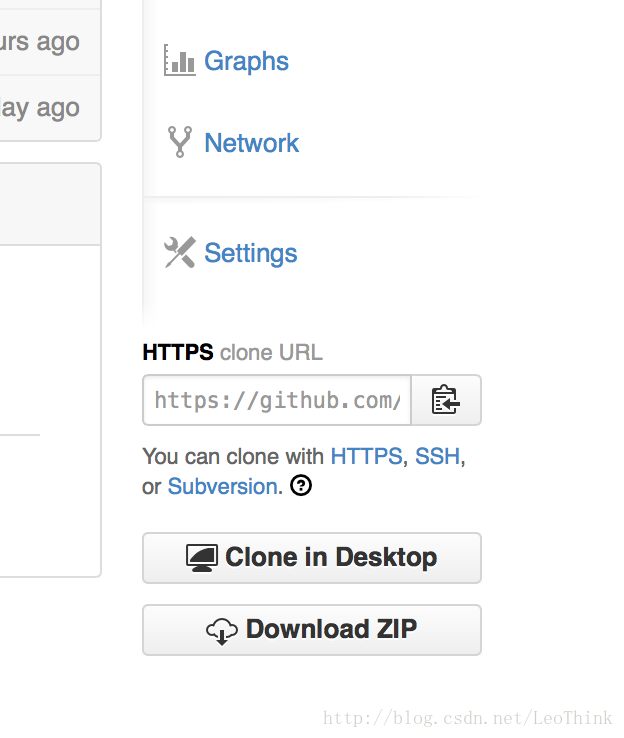Image resolution: width=624 pixels, height=738 pixels.
Task: Focus the HTTPS clone URL field
Action: 277,400
